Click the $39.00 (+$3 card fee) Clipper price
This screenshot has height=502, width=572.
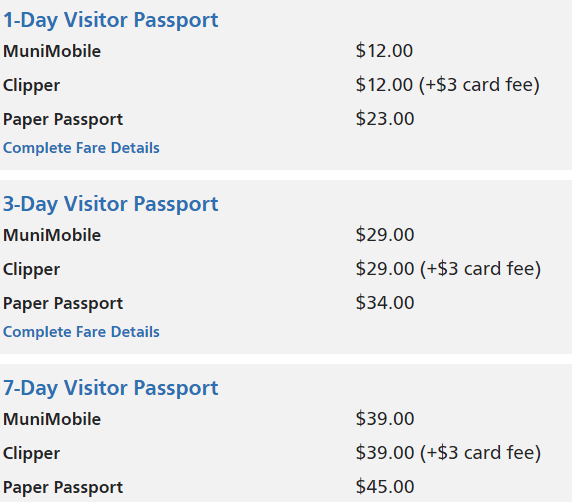point(448,453)
